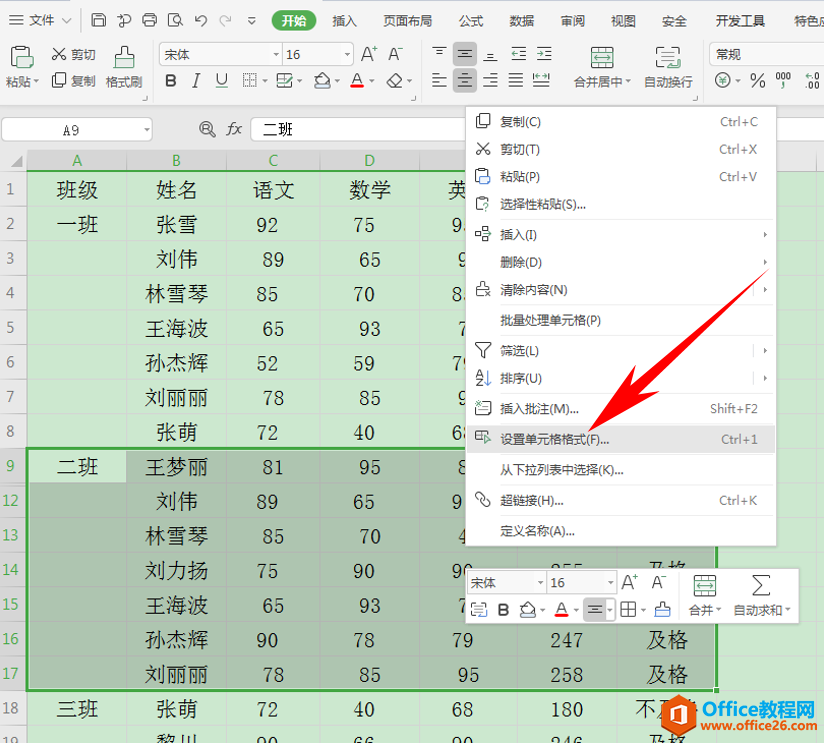Click the thousands separator 000 icon
This screenshot has height=743, width=824.
(x=783, y=80)
